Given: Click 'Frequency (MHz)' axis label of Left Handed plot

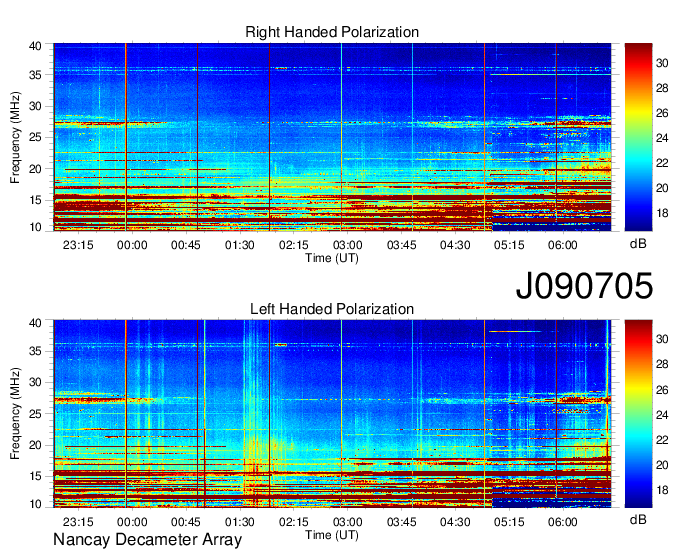Looking at the screenshot, I should click(16, 414).
